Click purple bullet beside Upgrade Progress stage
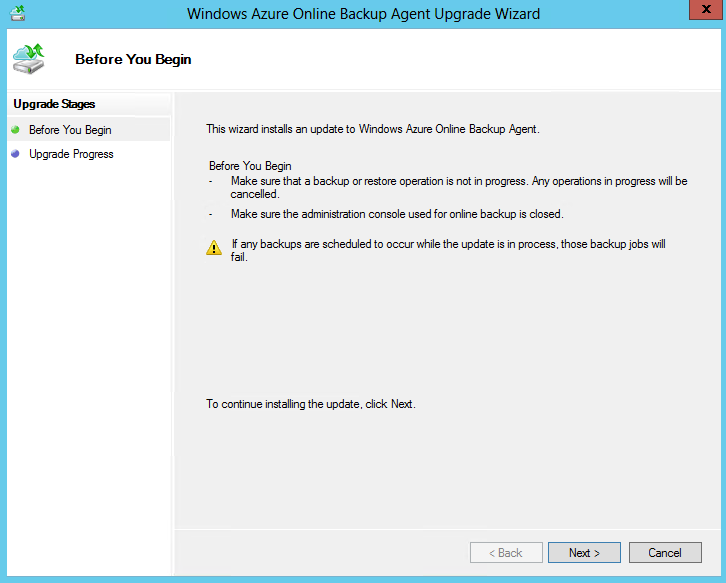The image size is (726, 583). pos(15,154)
